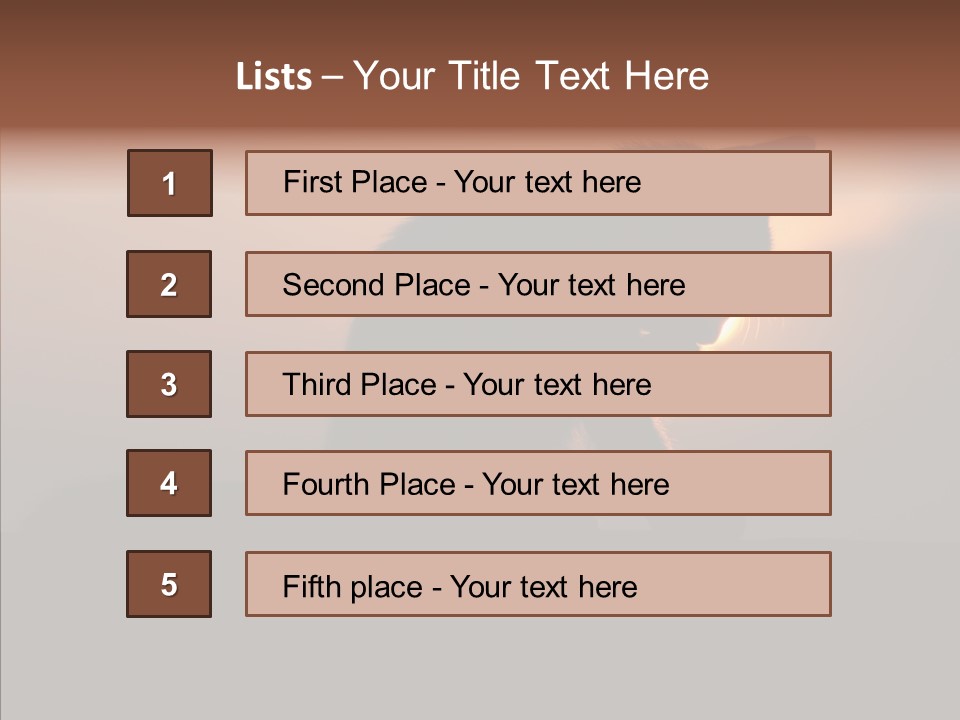The height and width of the screenshot is (720, 960).
Task: Click the number 1 box
Action: coord(170,183)
